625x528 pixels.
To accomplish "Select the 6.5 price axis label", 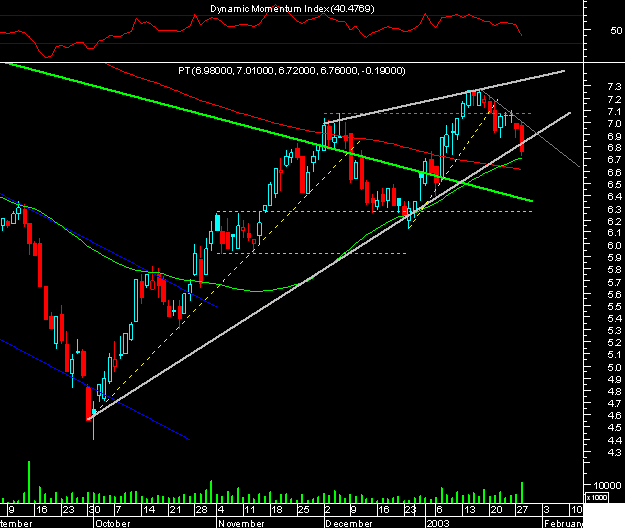I will point(614,184).
